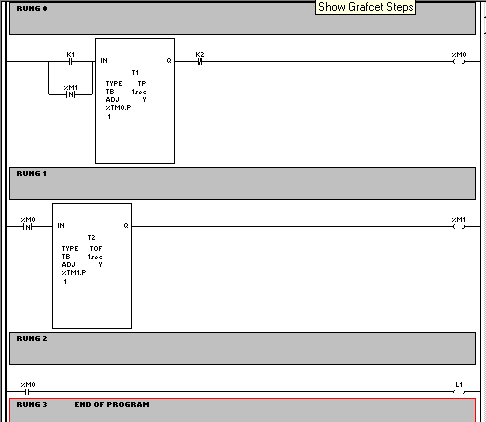The height and width of the screenshot is (422, 486).
Task: Select the Rung 1 header bar
Action: click(242, 183)
